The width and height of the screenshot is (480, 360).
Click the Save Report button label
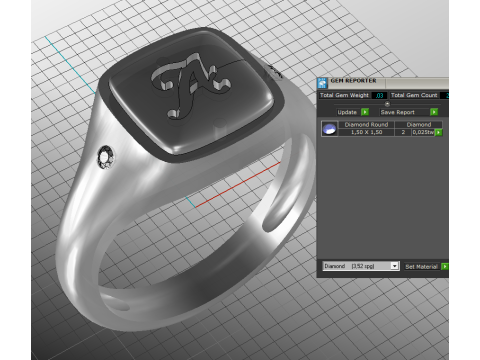click(398, 112)
